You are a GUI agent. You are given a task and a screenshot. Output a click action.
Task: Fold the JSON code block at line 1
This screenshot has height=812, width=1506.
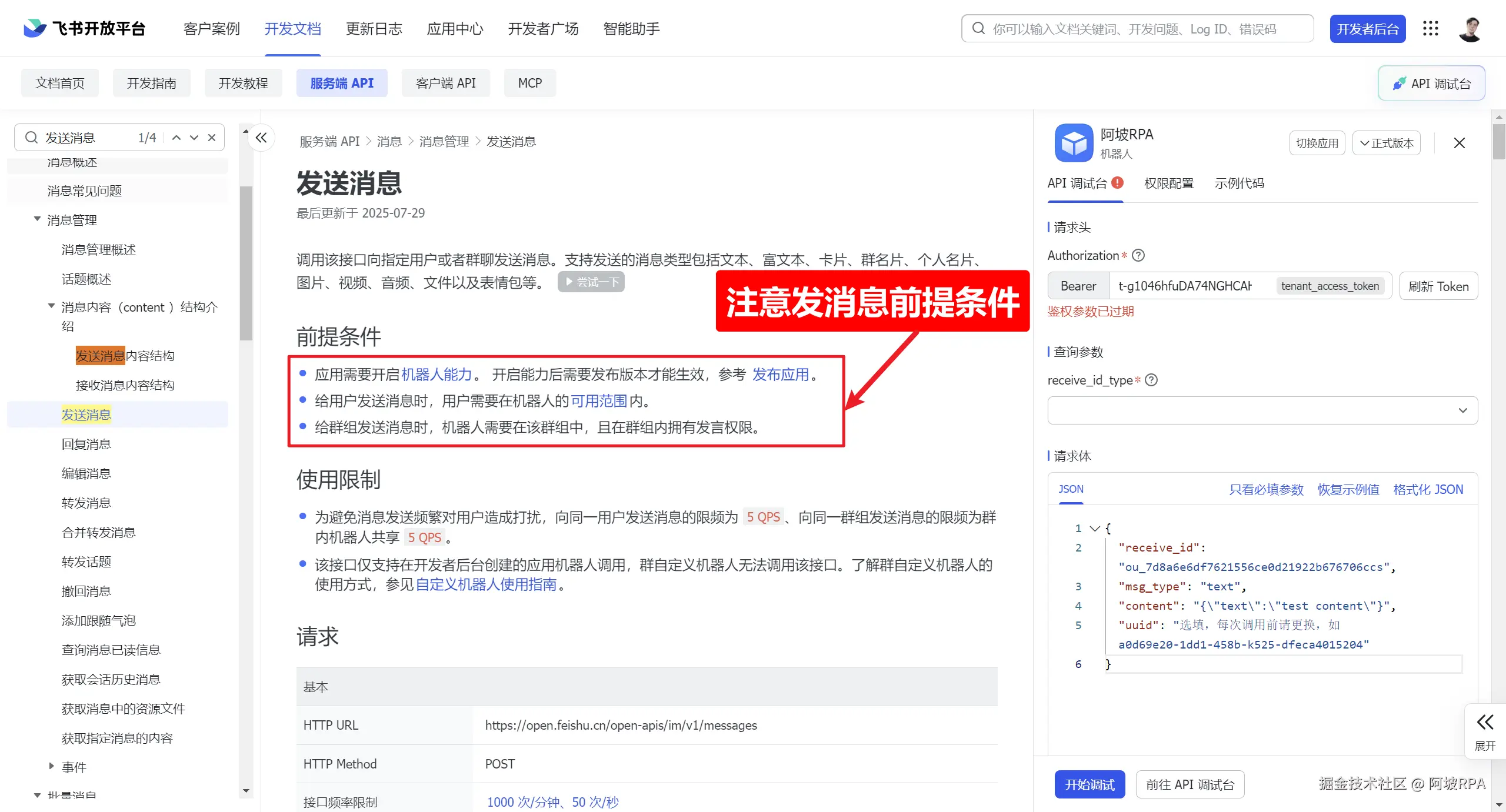[1095, 528]
